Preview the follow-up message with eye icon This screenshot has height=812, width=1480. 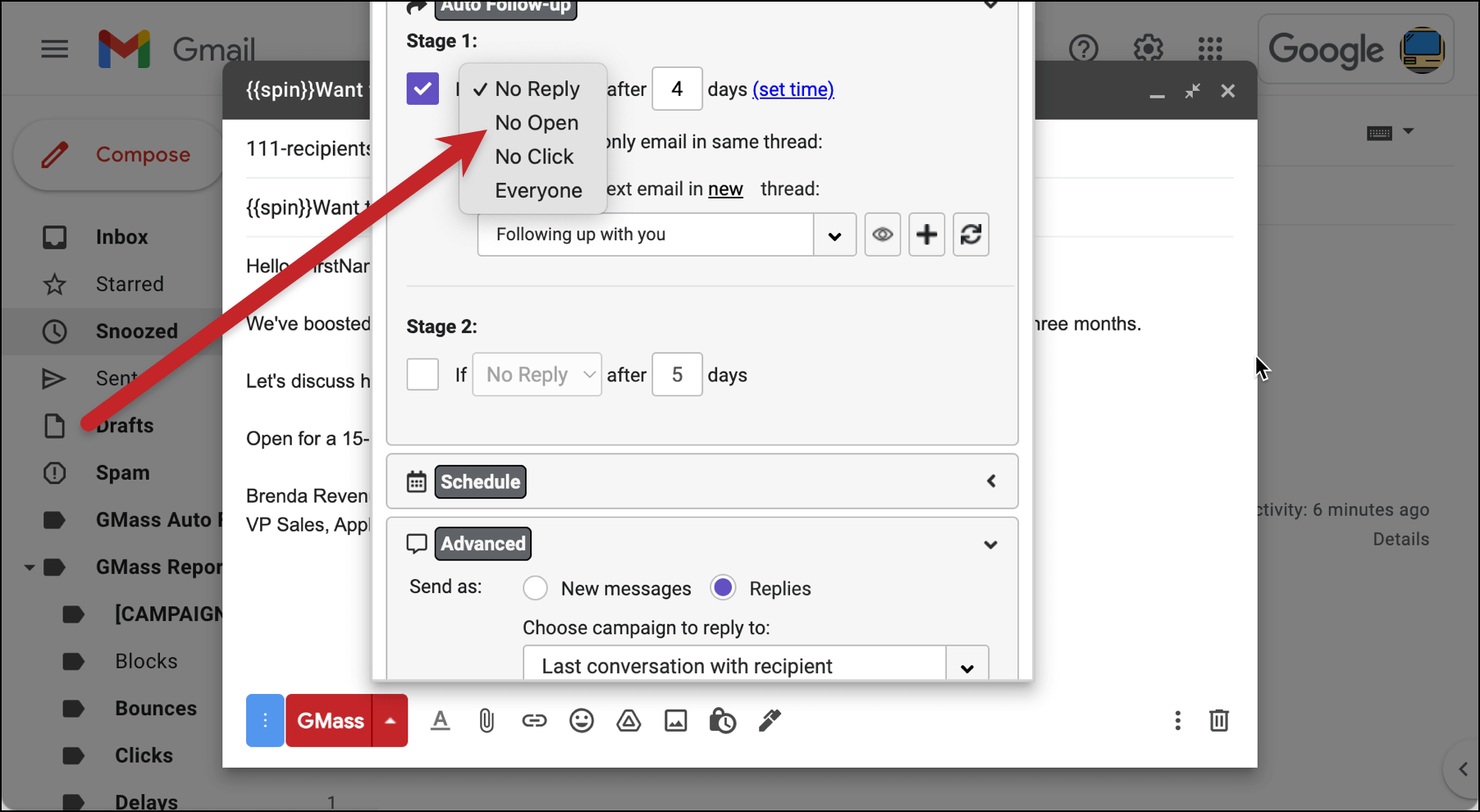pos(883,235)
